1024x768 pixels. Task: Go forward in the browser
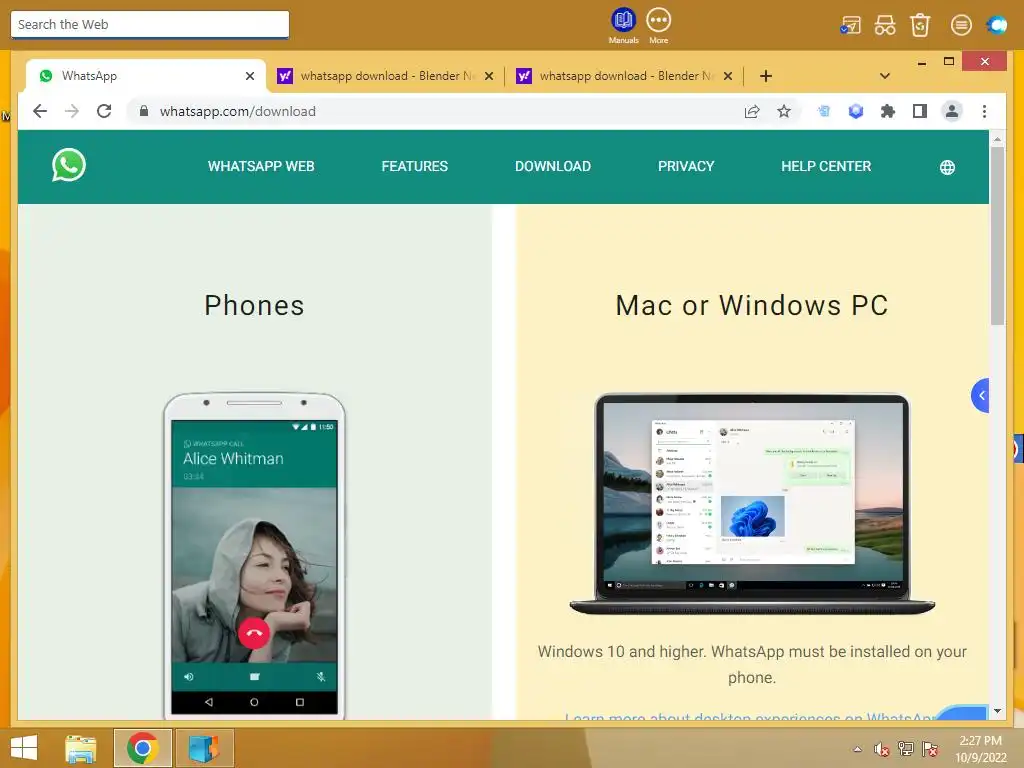(x=72, y=111)
